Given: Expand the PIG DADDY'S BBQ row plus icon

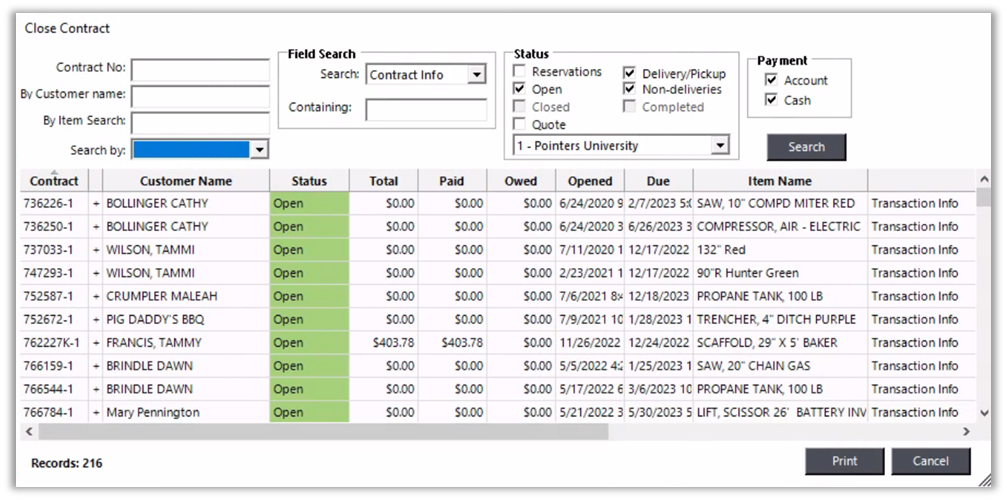Looking at the screenshot, I should [x=96, y=320].
